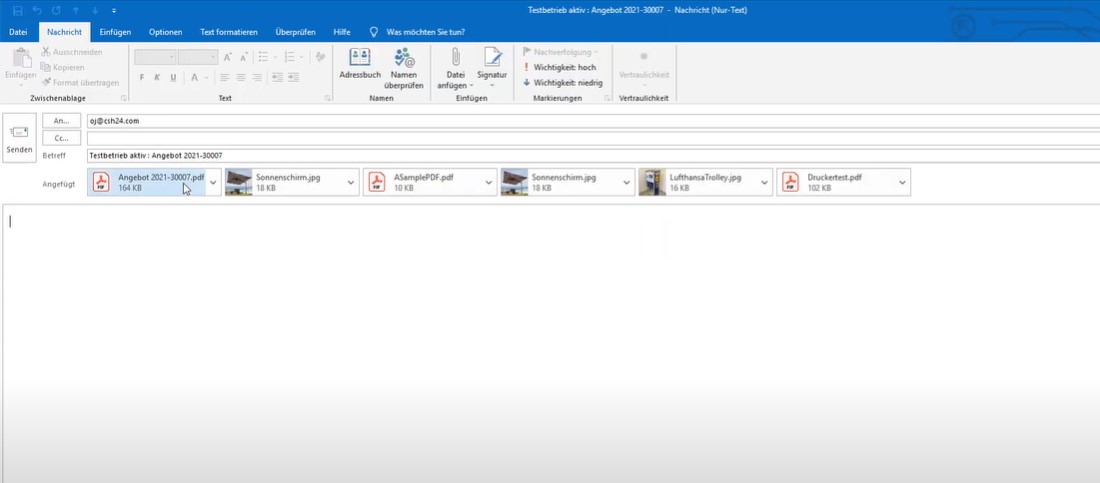Center align text
Screen dimensions: 1100x483
pos(241,77)
